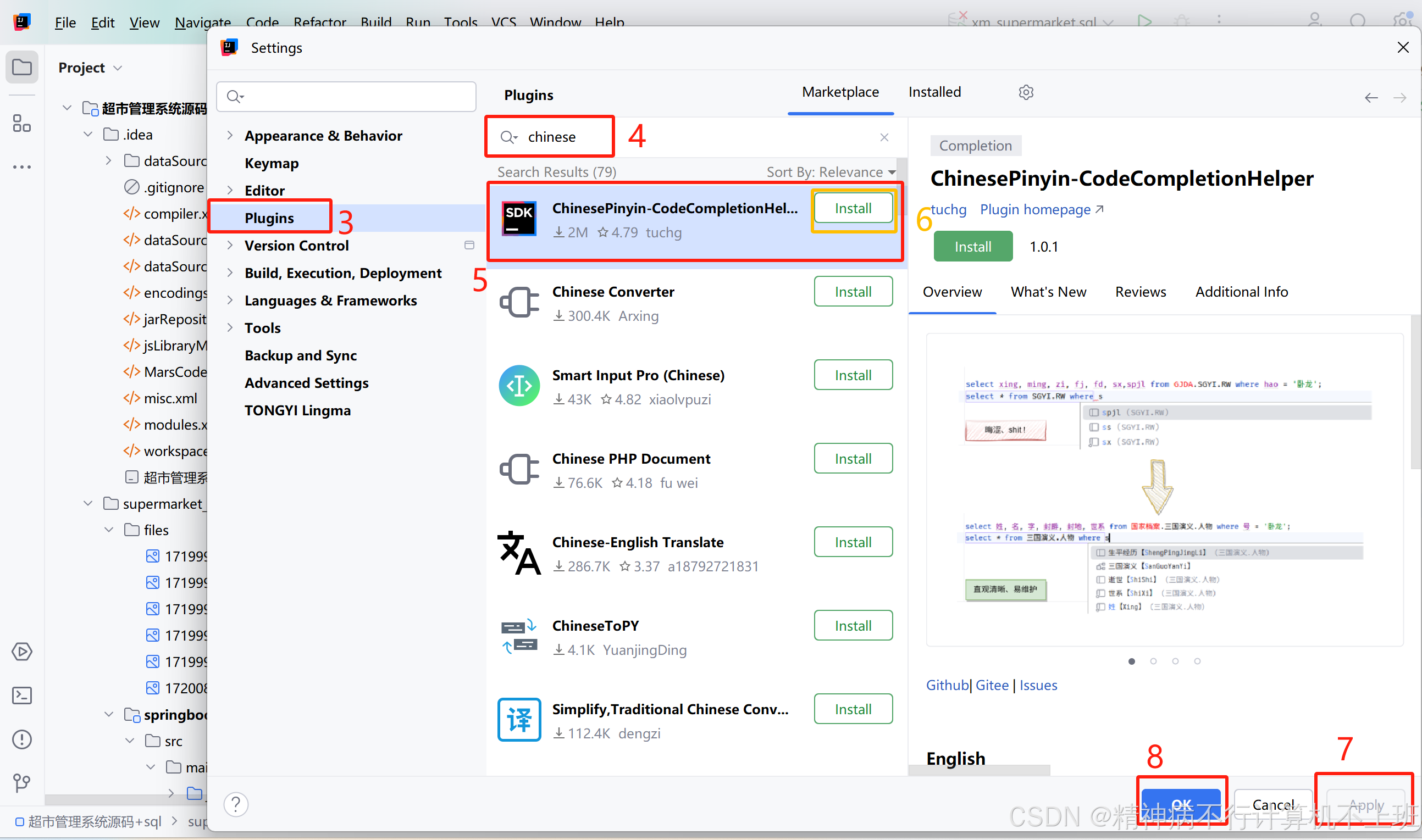The image size is (1422, 840).
Task: Open the Sort By Relevance dropdown
Action: tap(831, 172)
